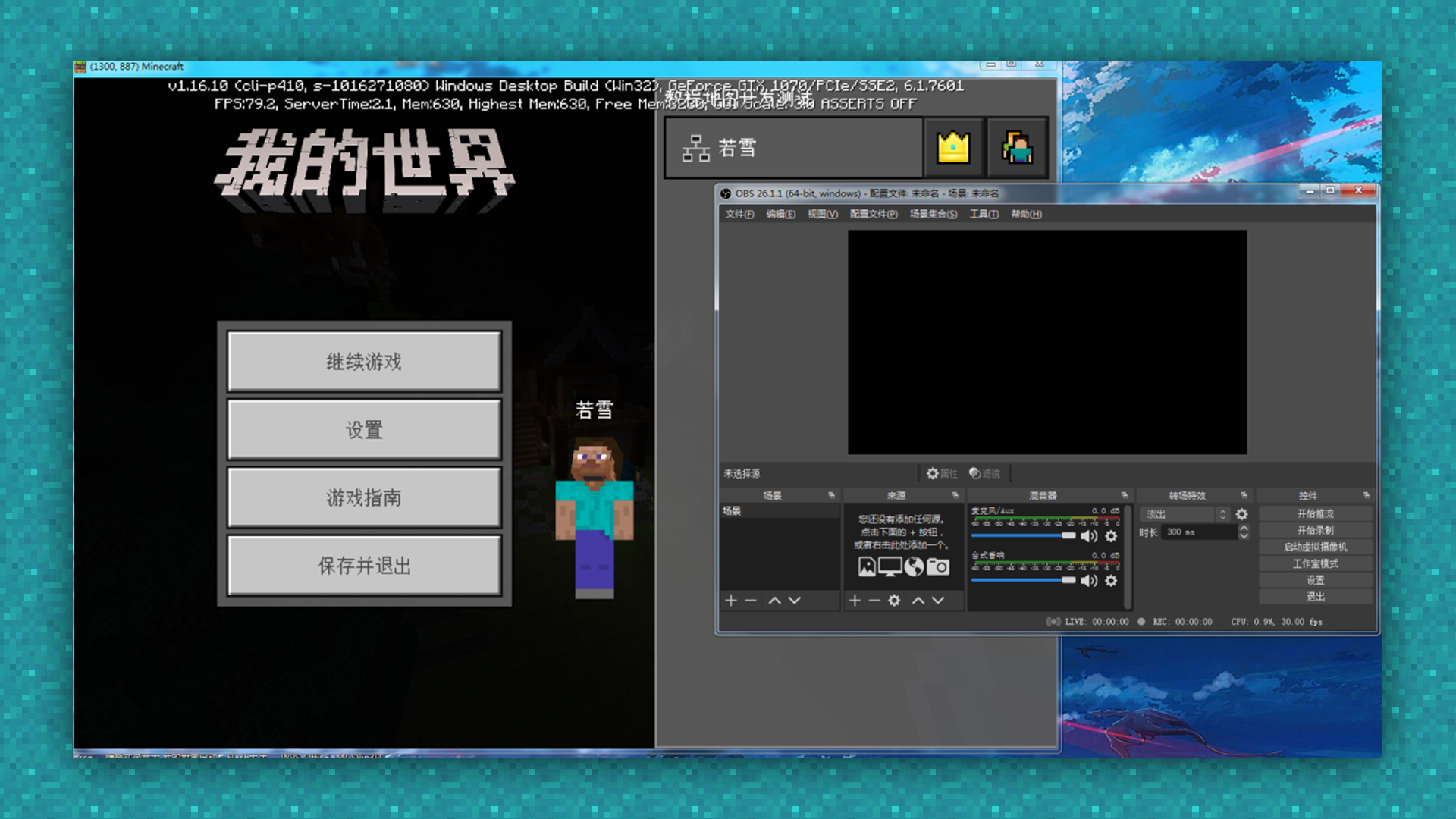Close the OBS window
Image resolution: width=1456 pixels, height=819 pixels.
1358,191
